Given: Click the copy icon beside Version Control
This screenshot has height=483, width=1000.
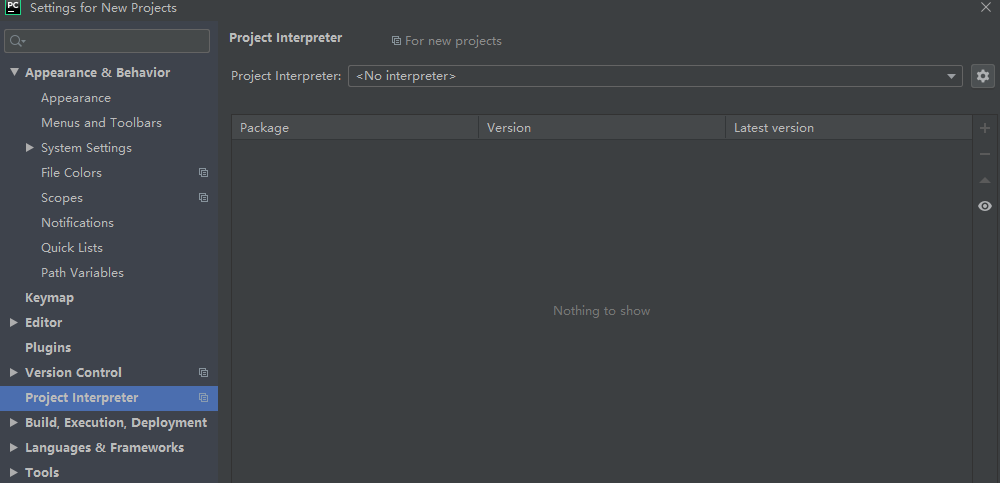Looking at the screenshot, I should click(203, 373).
